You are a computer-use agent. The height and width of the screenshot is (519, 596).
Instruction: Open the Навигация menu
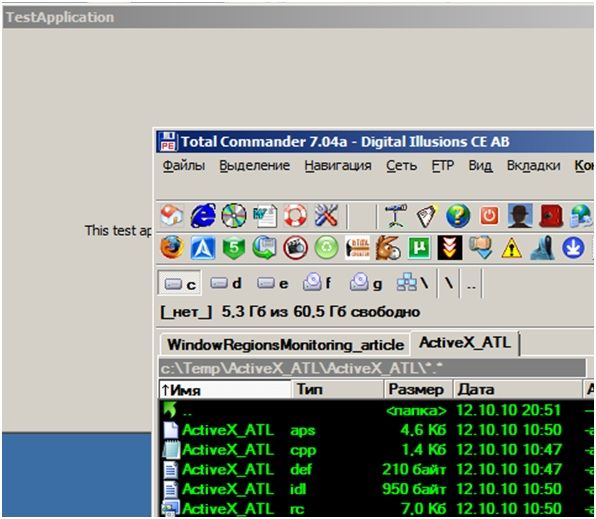[338, 166]
